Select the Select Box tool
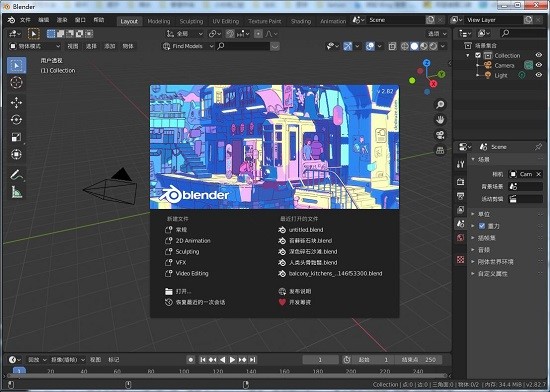The height and width of the screenshot is (392, 550). (x=16, y=66)
